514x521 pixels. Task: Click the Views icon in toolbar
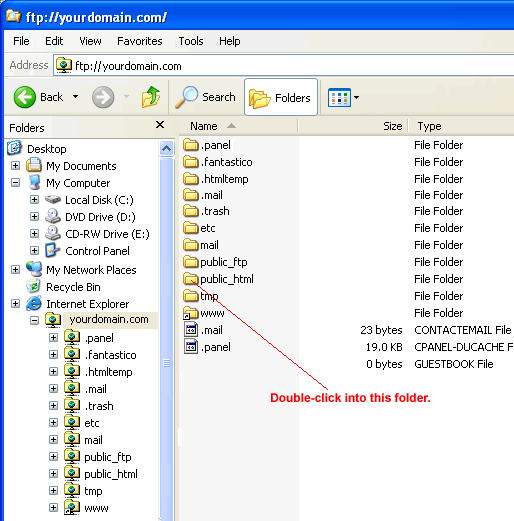339,97
